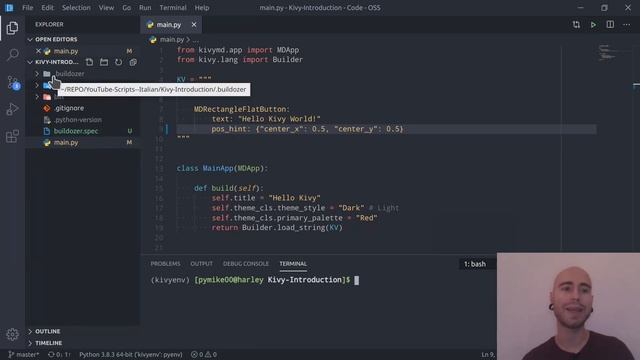Open the Run and Debug view
Viewport: 640px width, 360px height.
[x=12, y=109]
